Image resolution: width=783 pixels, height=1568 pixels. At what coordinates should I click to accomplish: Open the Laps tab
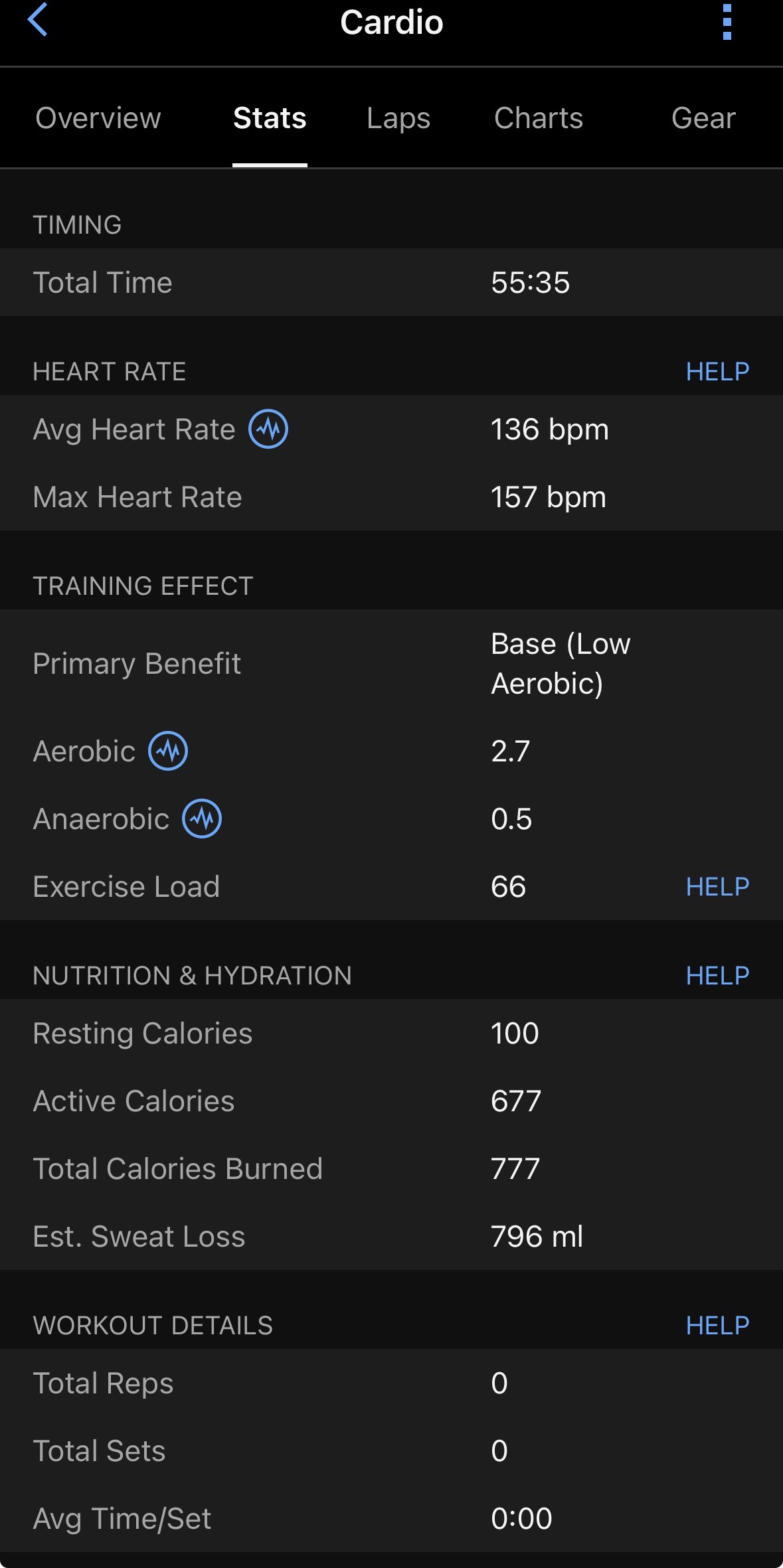coord(398,118)
